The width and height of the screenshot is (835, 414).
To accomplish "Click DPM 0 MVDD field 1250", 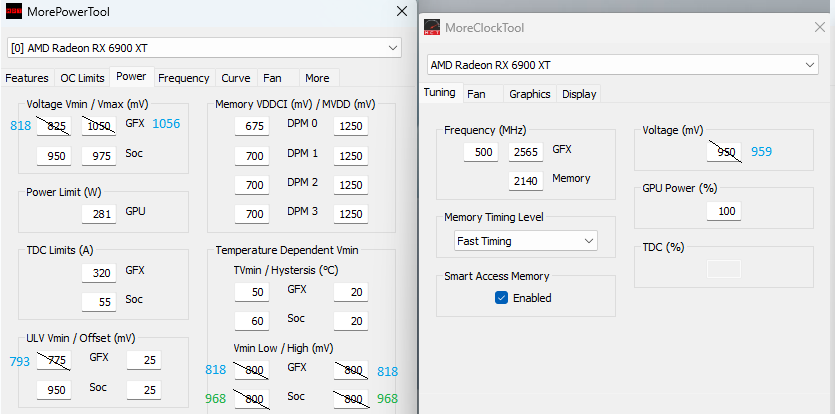I will [x=351, y=126].
